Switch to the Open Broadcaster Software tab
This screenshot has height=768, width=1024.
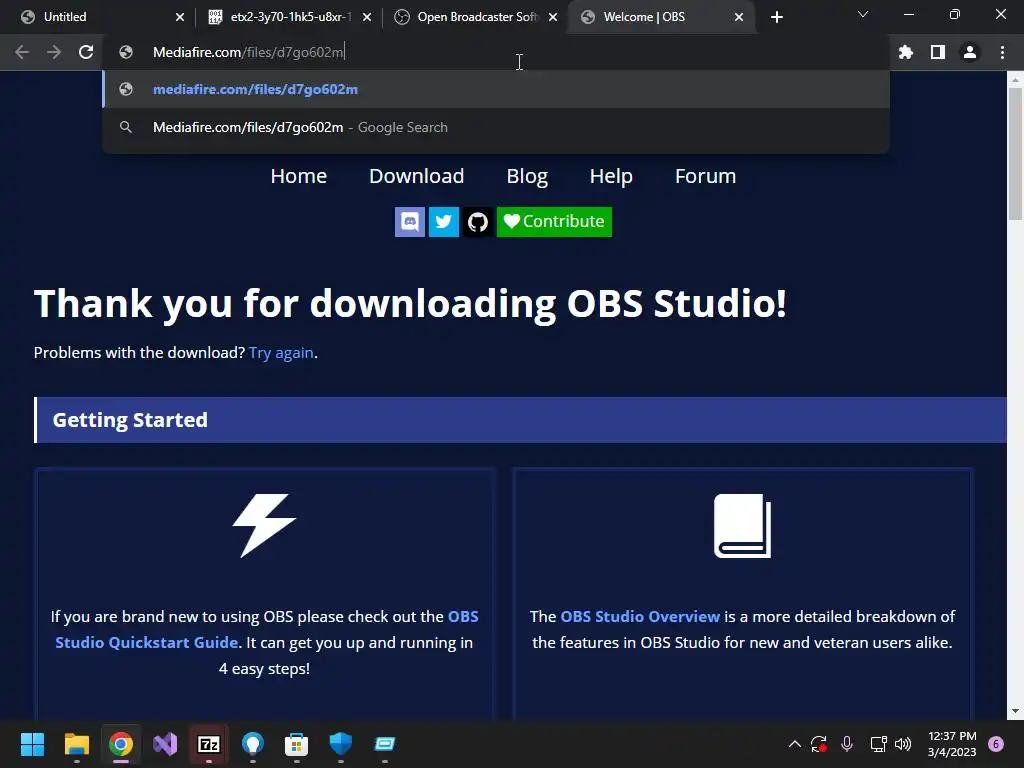(476, 17)
